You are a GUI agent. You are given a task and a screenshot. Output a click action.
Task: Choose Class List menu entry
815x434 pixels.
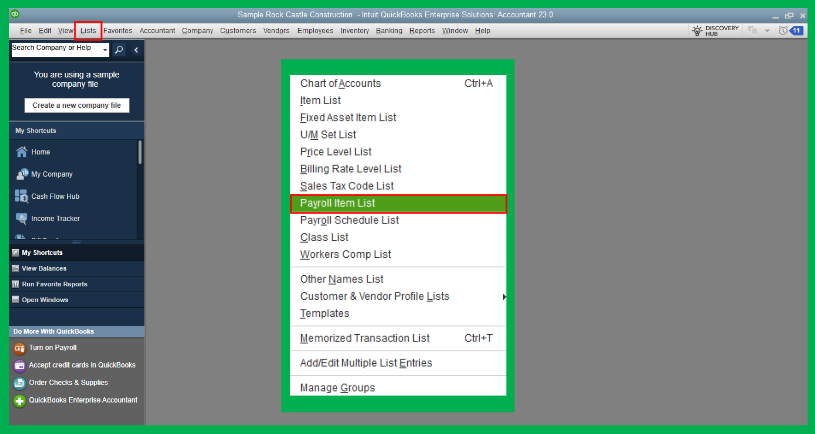coord(398,238)
